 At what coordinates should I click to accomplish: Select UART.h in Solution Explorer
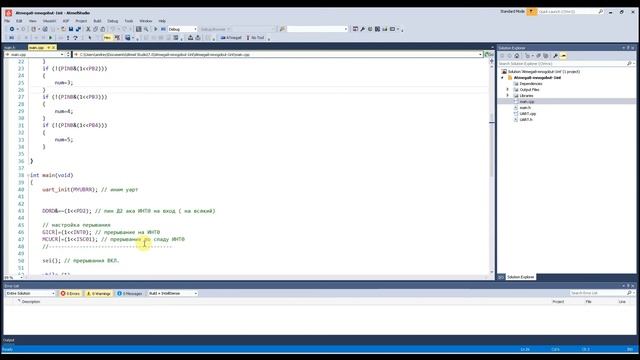[x=526, y=120]
